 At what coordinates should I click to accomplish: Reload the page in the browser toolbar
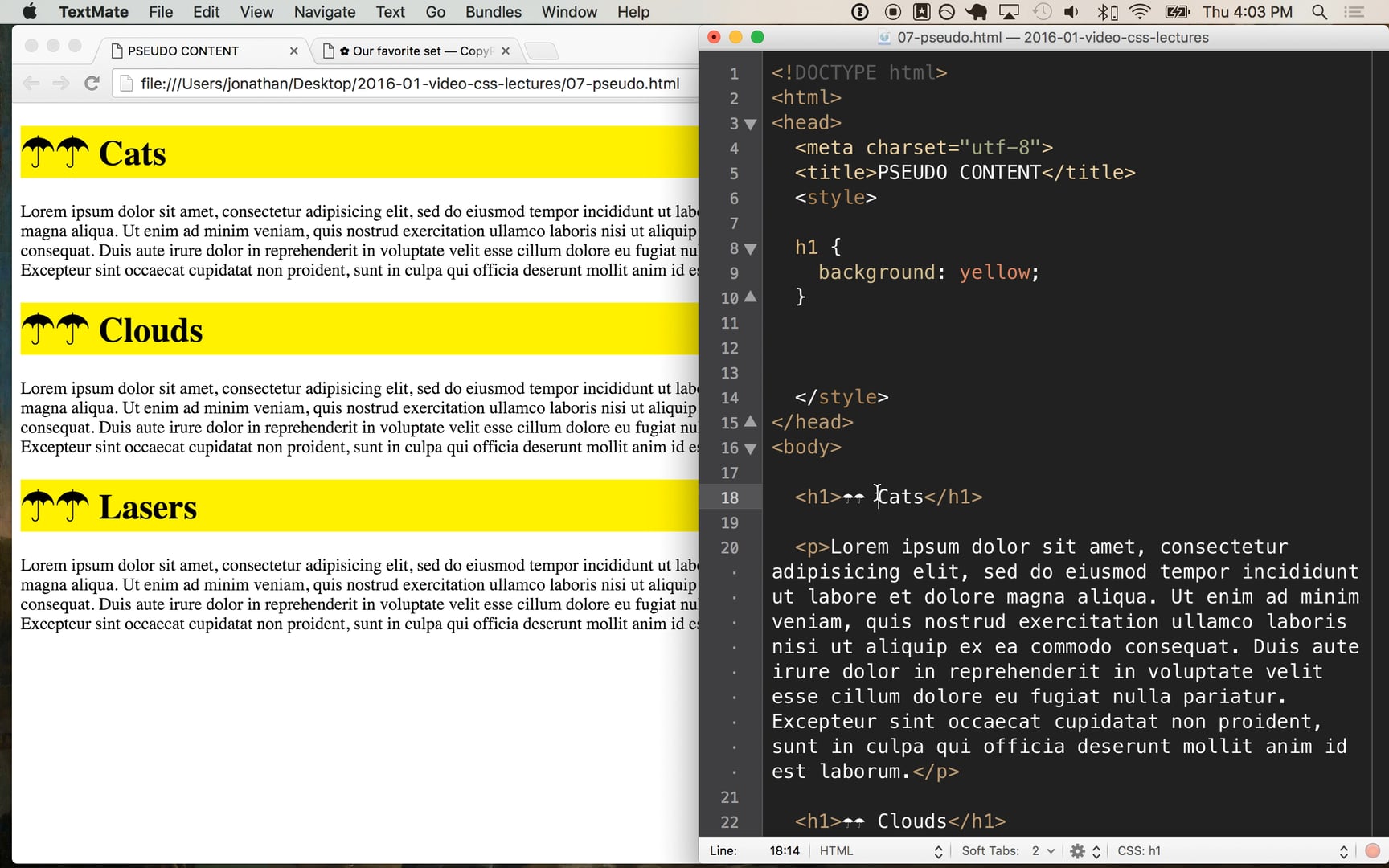[x=92, y=83]
